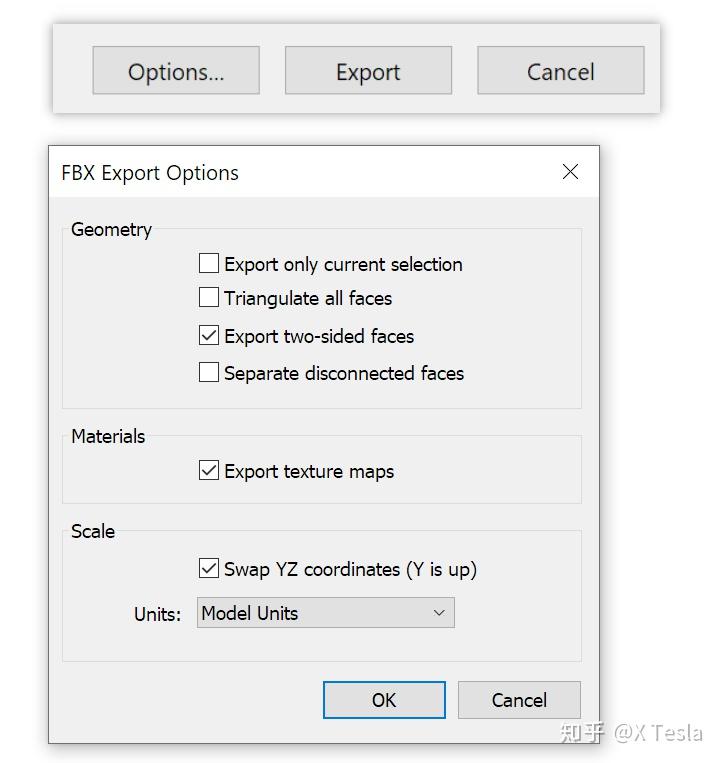Check the Triangulate all faces box
Viewport: 721px width, 763px height.
[x=209, y=298]
